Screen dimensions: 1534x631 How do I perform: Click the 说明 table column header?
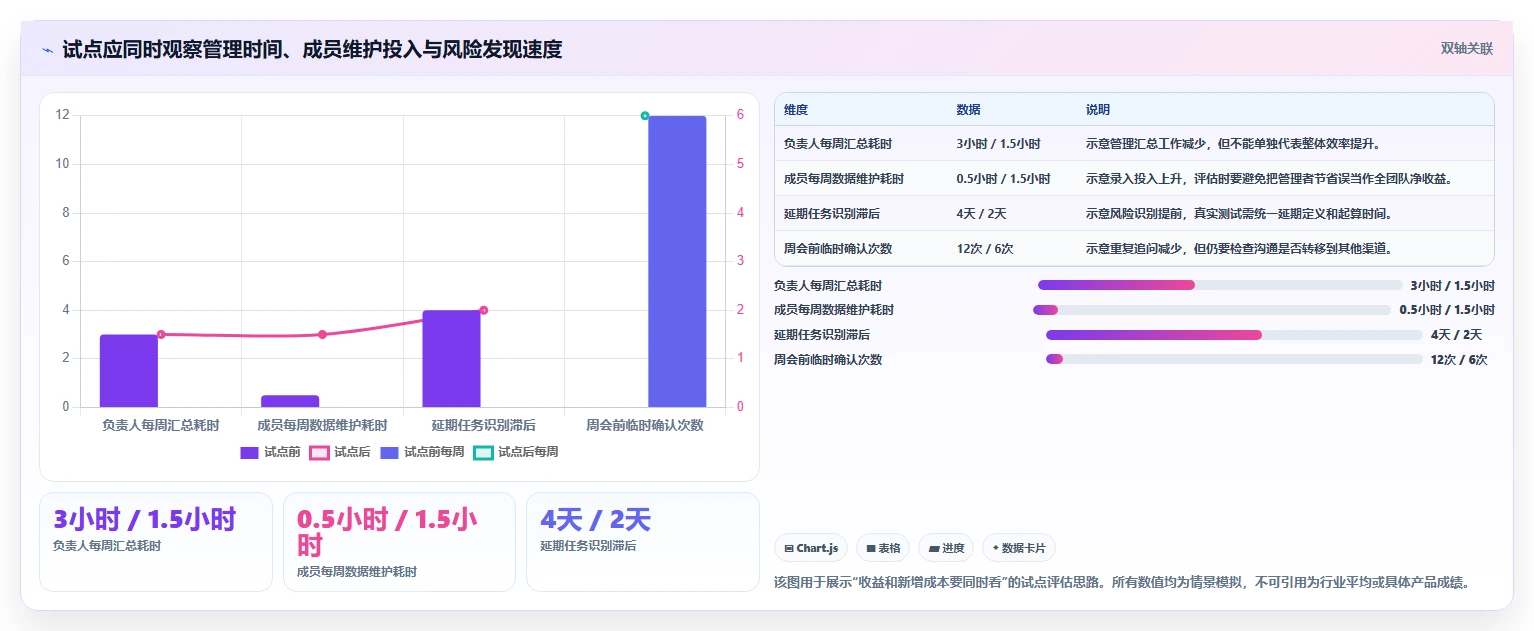point(1098,110)
